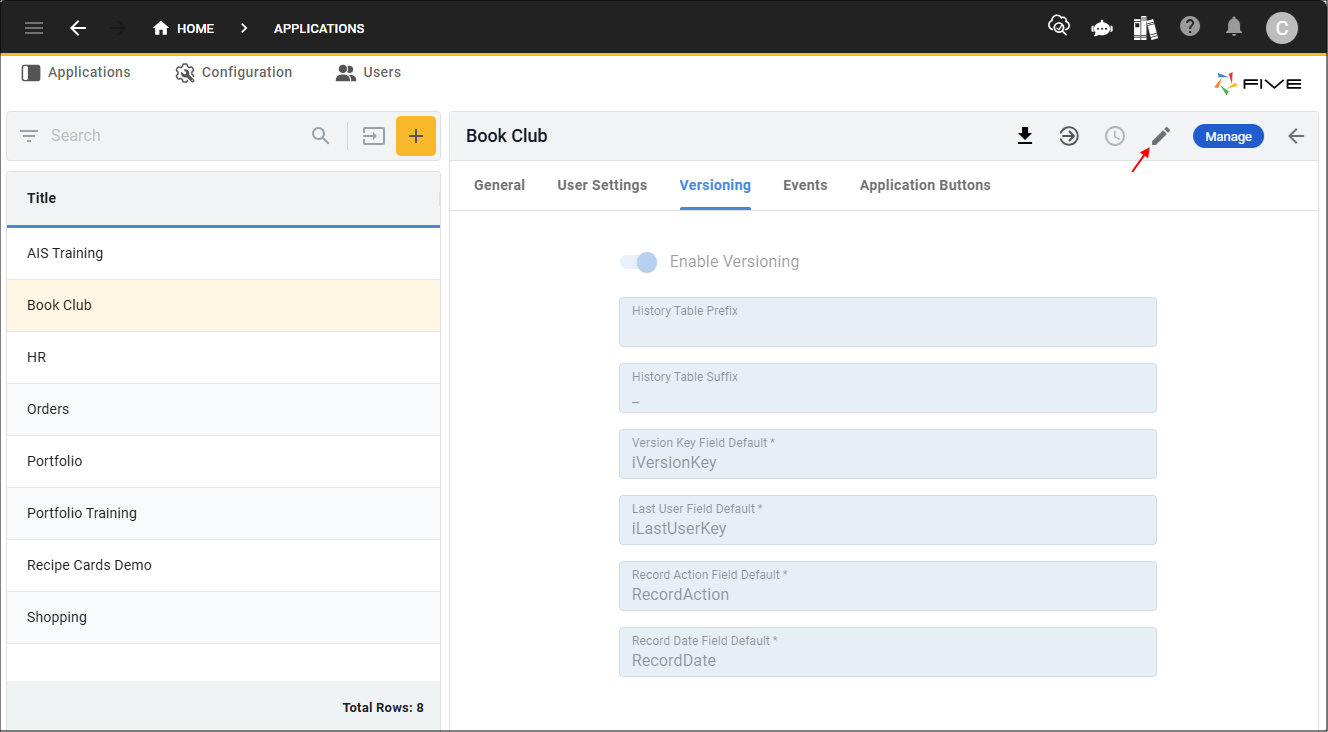The image size is (1328, 732).
Task: Click the download export icon
Action: [x=1024, y=136]
